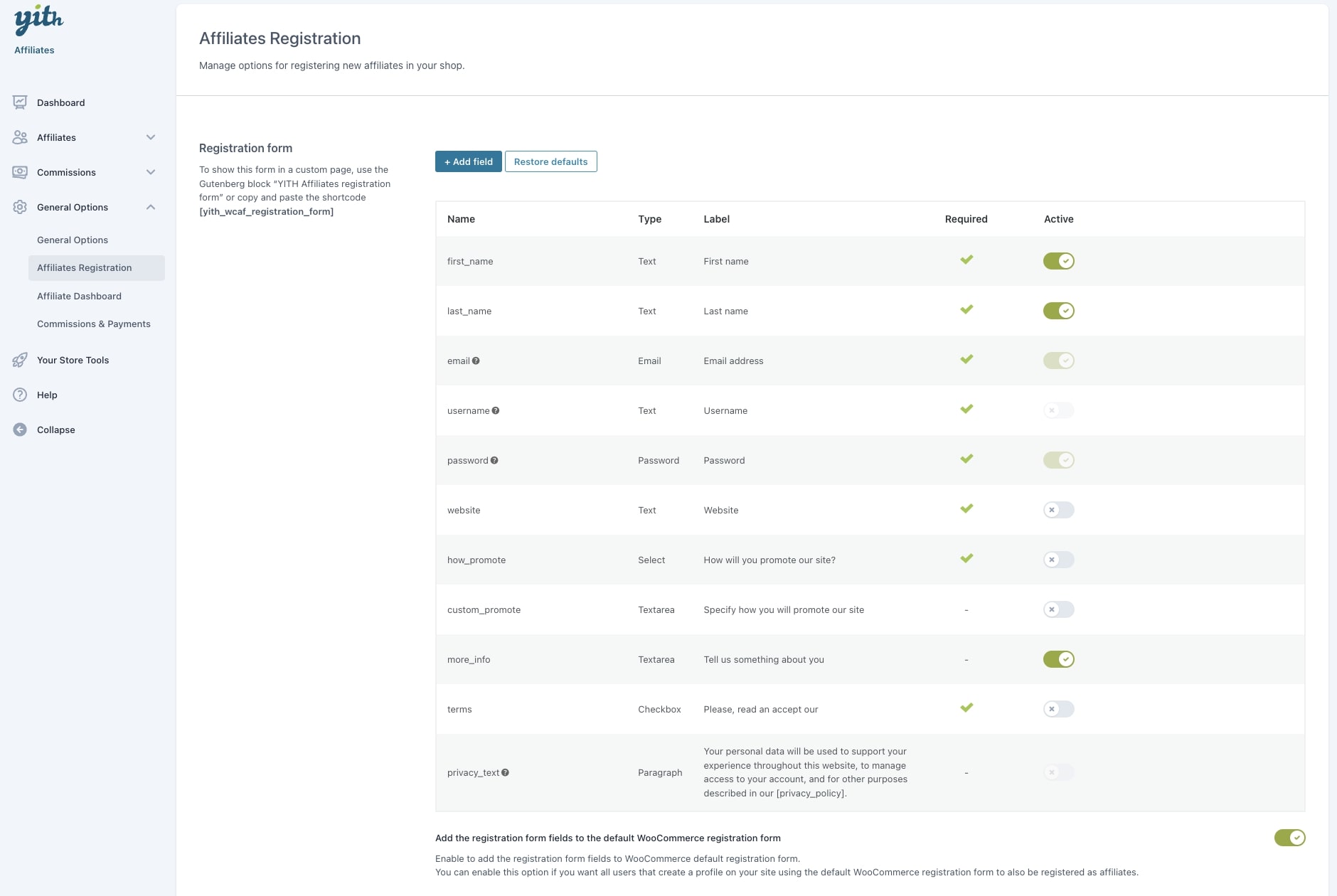
Task: Click the required checkmark for first_name
Action: point(966,260)
